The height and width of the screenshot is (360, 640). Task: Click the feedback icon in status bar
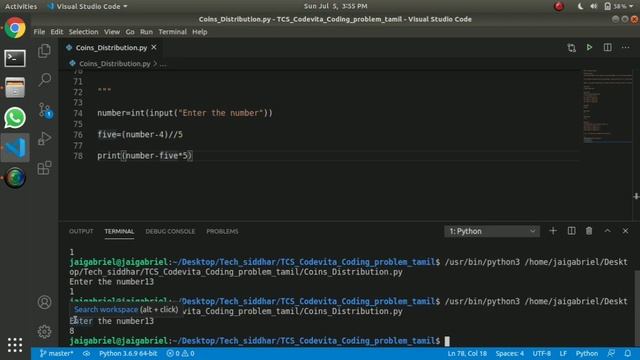click(611, 353)
